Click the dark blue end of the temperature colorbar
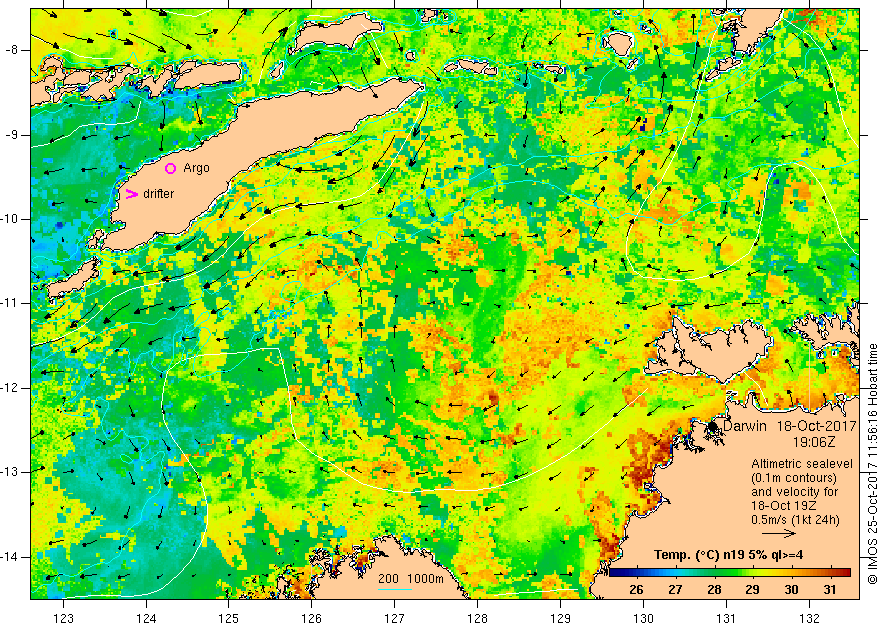Screen dimensions: 880x630 (x=614, y=573)
